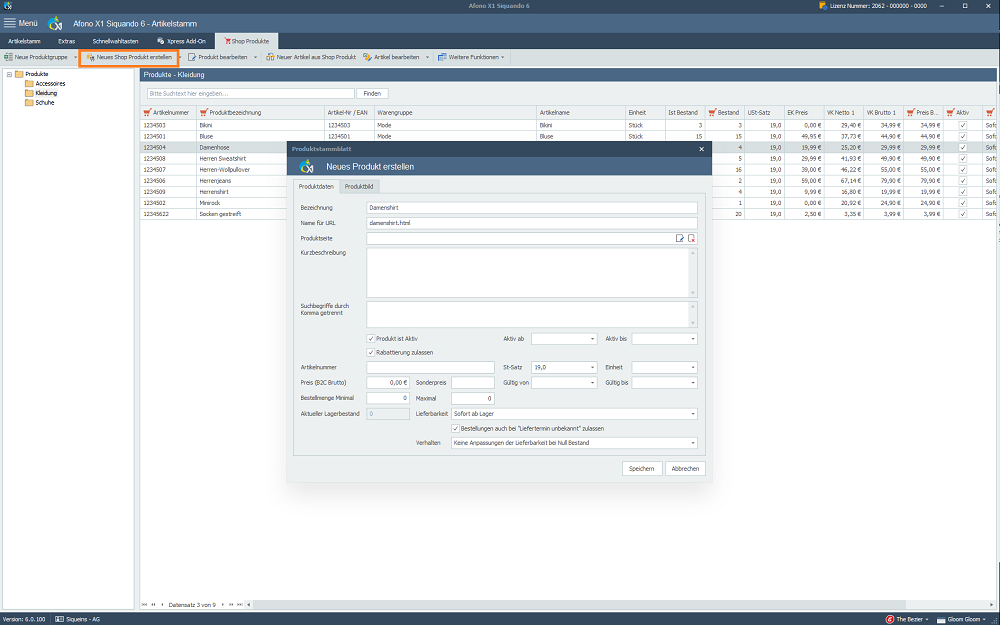Open the Xpress Add-On tab
Viewport: 1000px width, 625px height.
click(x=181, y=41)
